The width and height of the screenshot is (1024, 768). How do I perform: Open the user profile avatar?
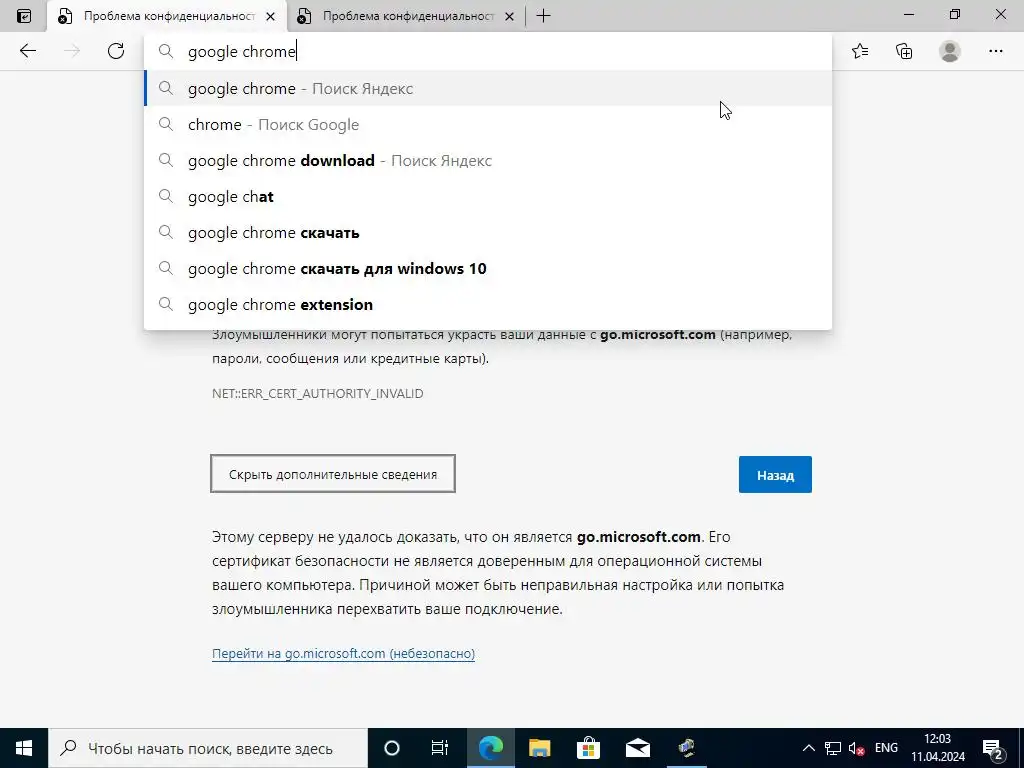tap(950, 51)
